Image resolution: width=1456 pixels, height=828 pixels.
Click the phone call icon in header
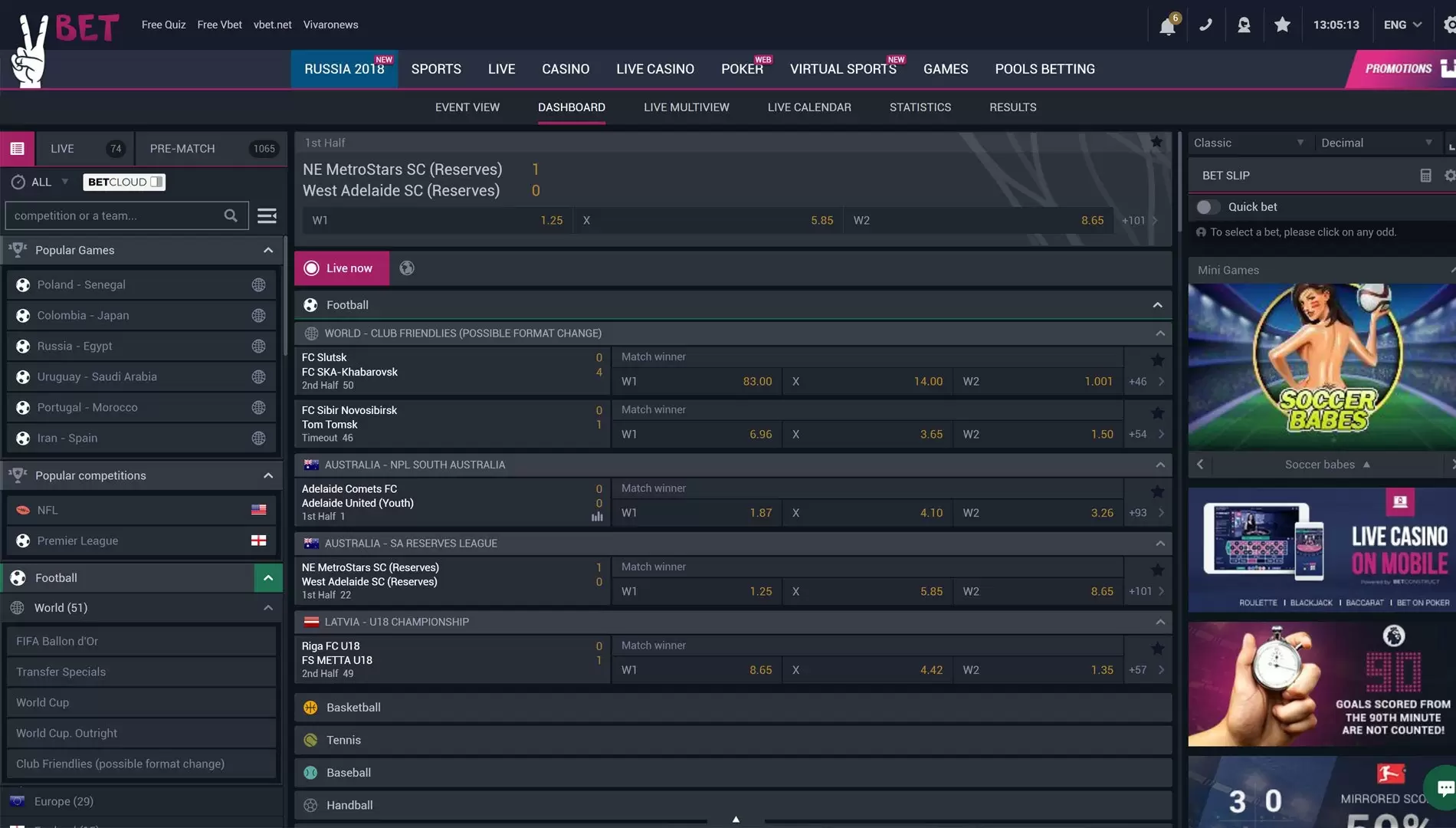click(x=1205, y=25)
